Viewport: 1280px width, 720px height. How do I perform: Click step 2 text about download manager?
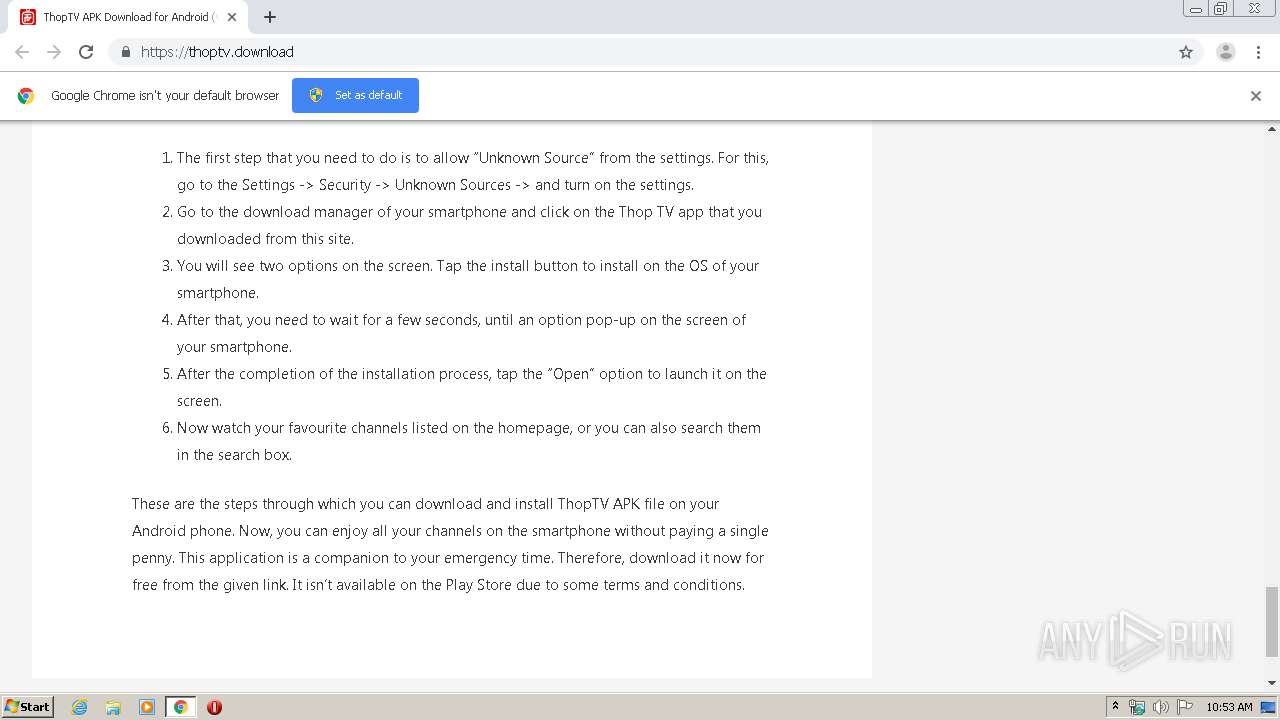click(x=469, y=225)
